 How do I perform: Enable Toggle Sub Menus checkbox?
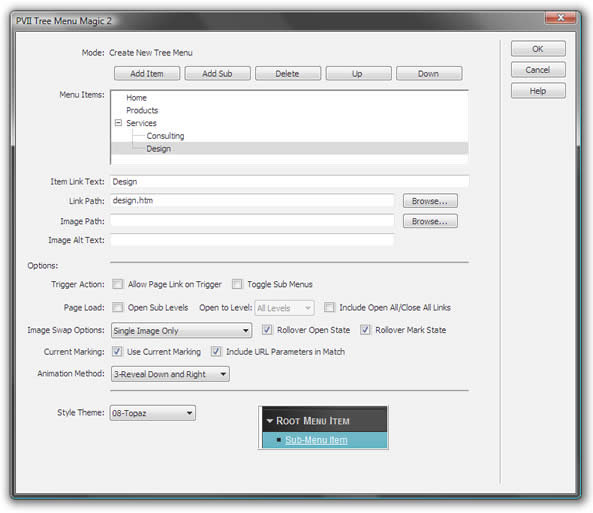237,284
